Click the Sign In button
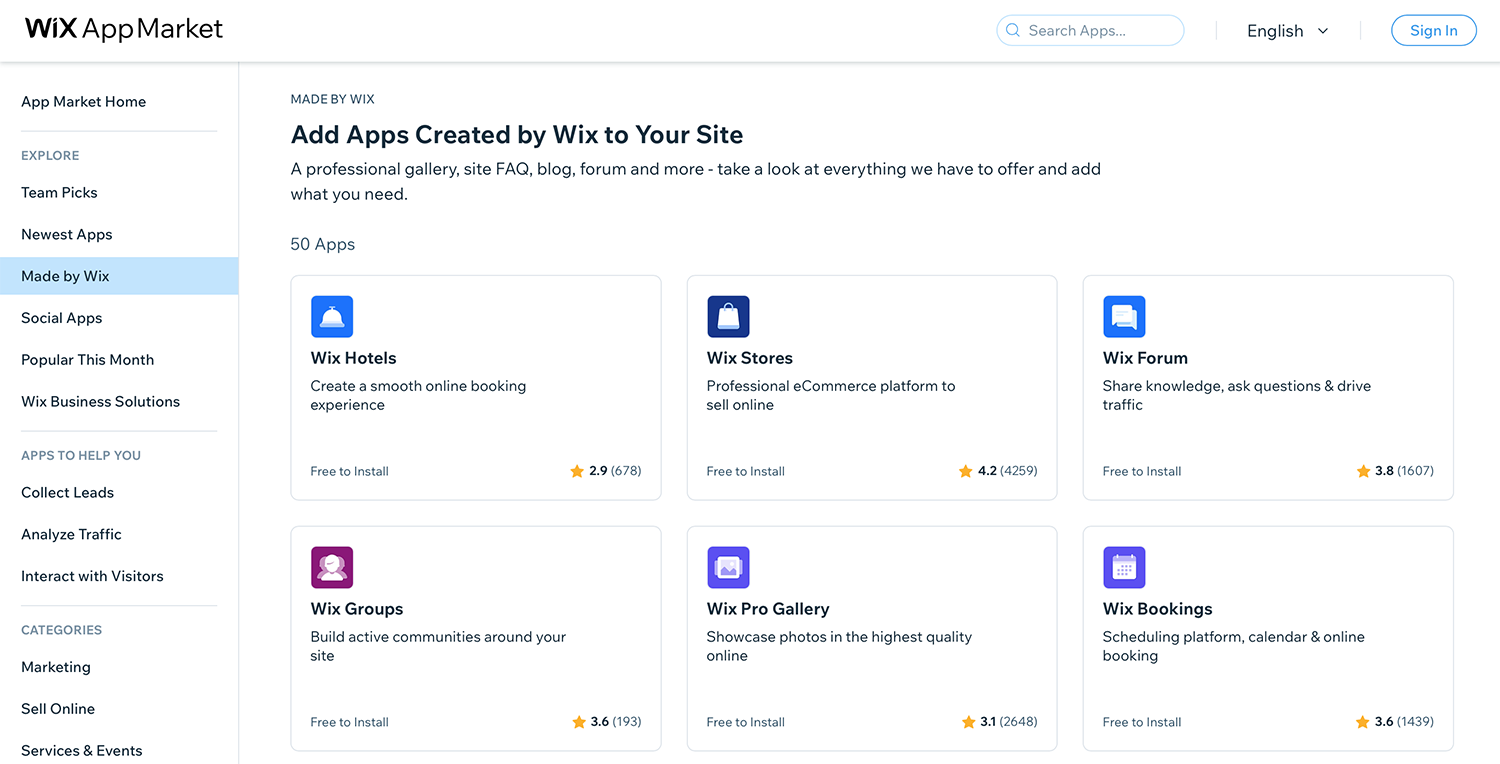 [x=1434, y=31]
